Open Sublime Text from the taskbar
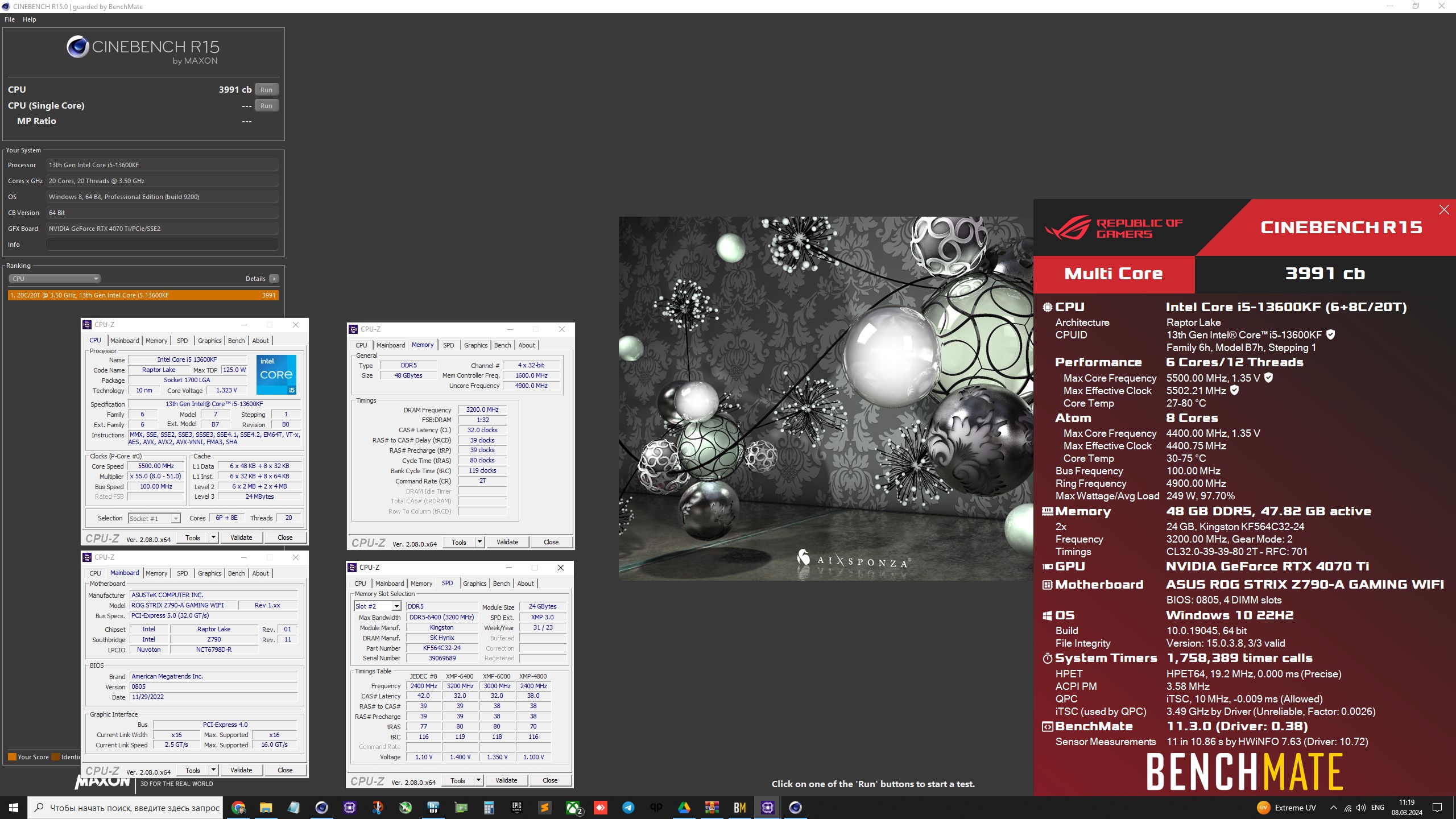The image size is (1456, 819). pos(544,807)
